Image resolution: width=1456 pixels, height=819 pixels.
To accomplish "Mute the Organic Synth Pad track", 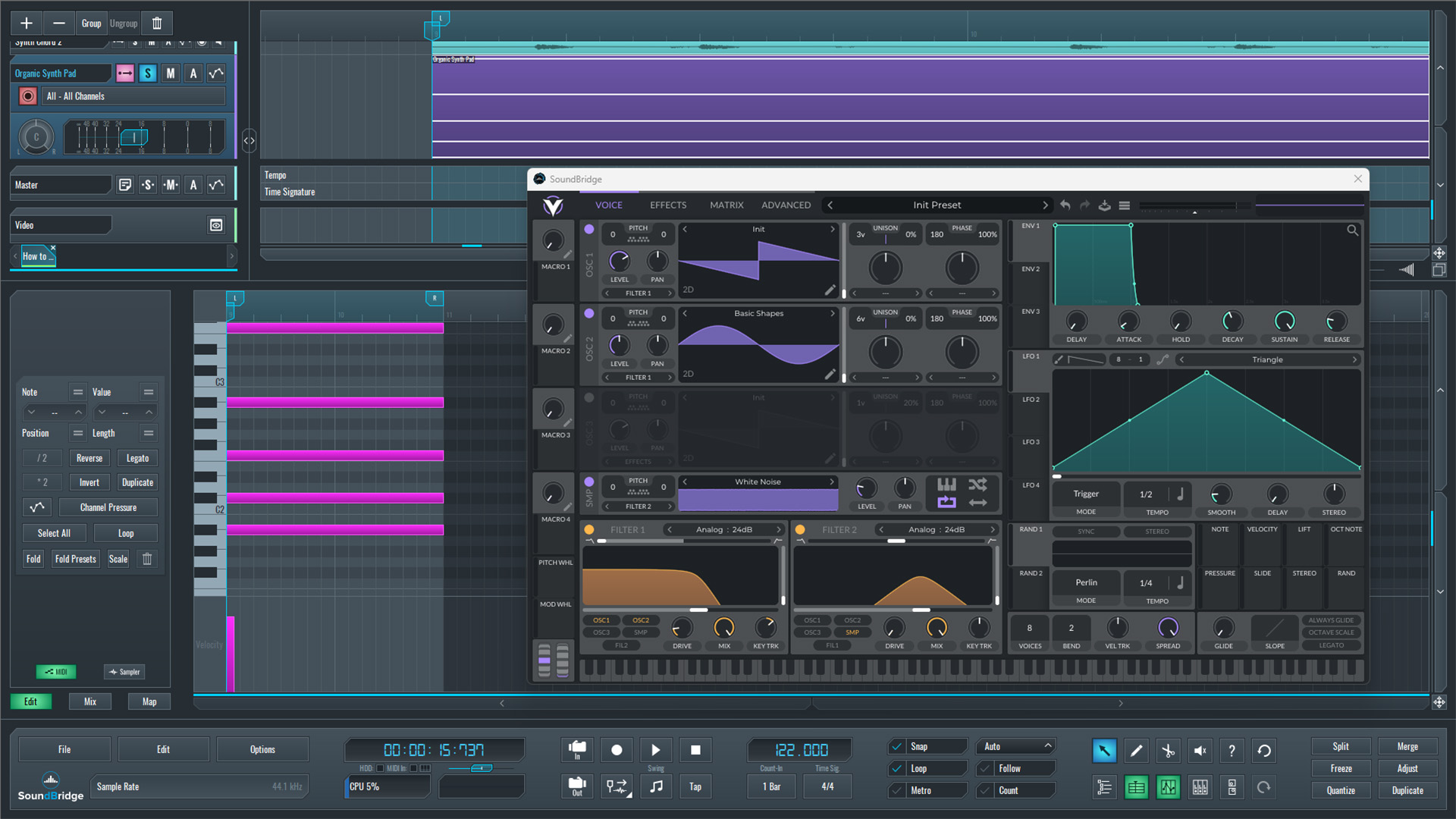I will pos(171,74).
